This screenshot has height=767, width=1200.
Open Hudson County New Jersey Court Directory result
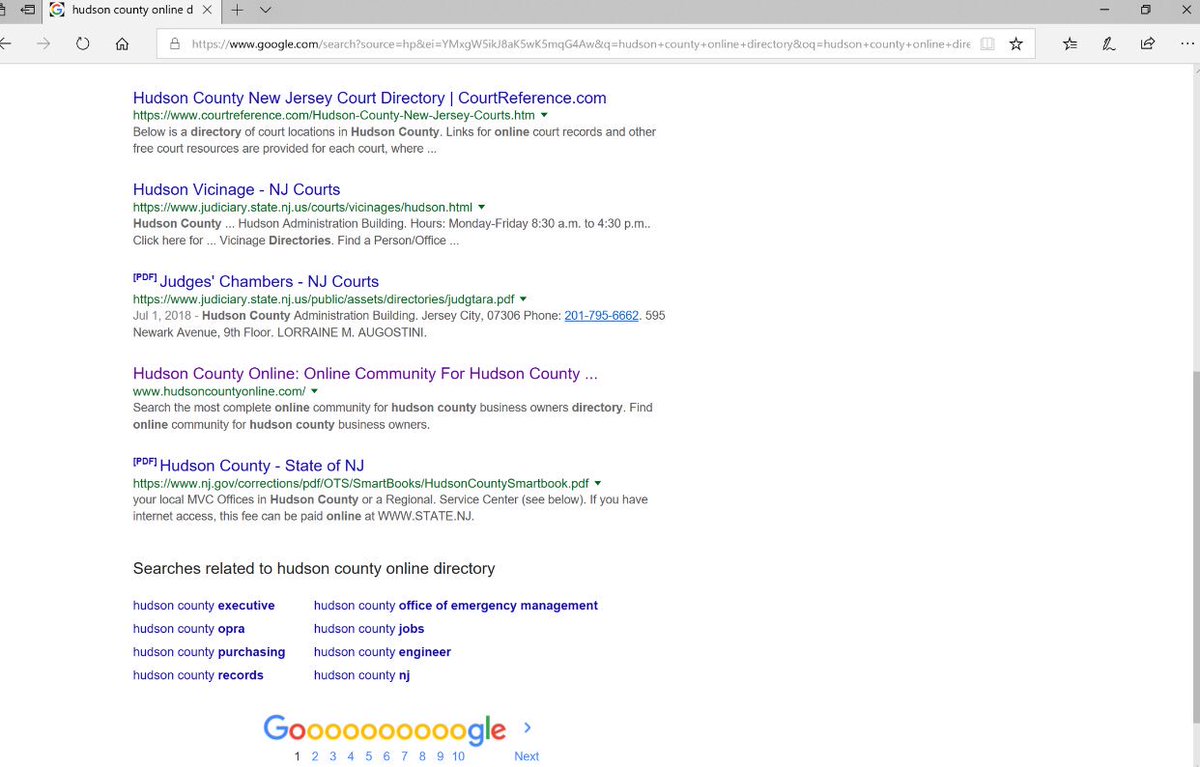point(369,98)
